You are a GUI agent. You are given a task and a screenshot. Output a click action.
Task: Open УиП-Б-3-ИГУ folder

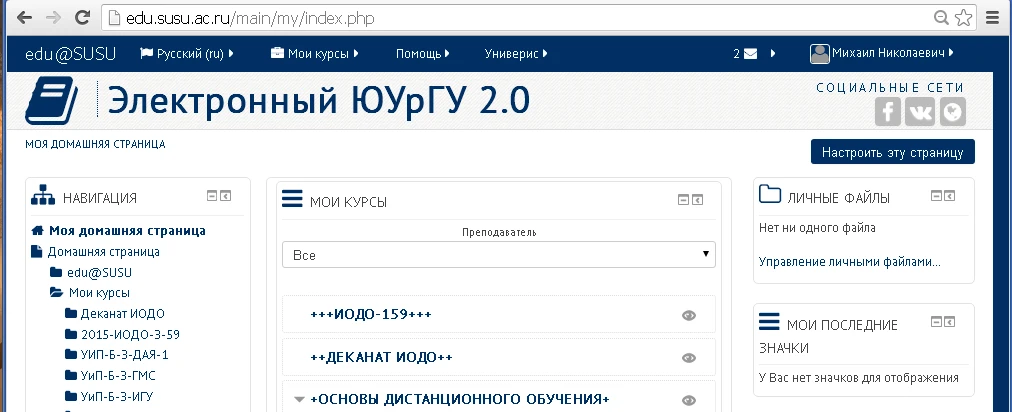(x=116, y=397)
